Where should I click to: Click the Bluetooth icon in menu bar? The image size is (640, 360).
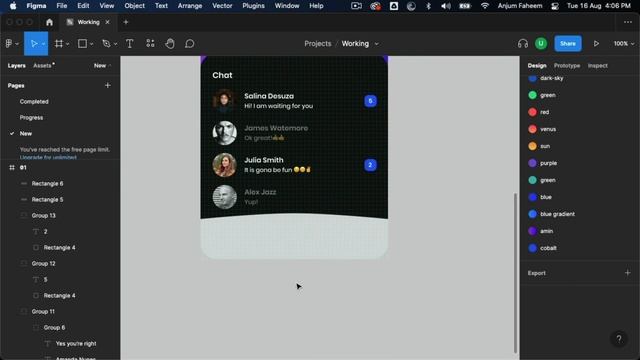428,6
